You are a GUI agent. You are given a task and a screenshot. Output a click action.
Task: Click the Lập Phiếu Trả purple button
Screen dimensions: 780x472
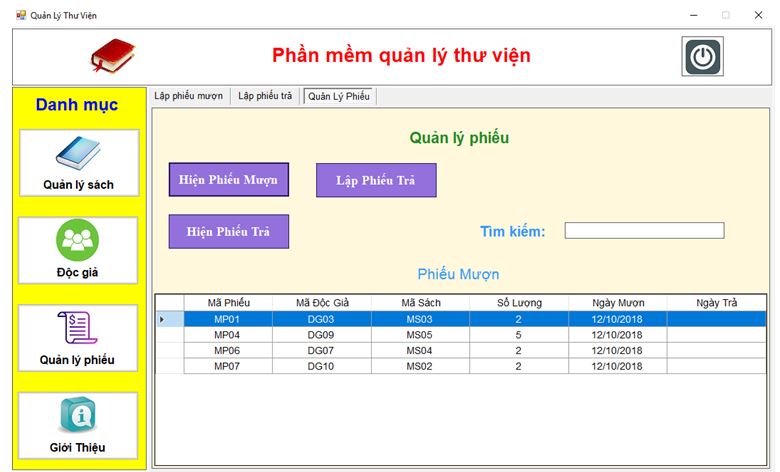376,180
